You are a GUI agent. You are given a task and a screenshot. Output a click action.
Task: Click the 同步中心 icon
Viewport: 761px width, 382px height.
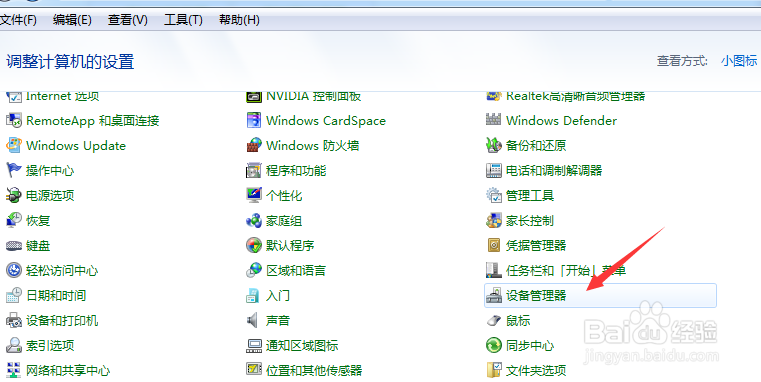coord(494,346)
